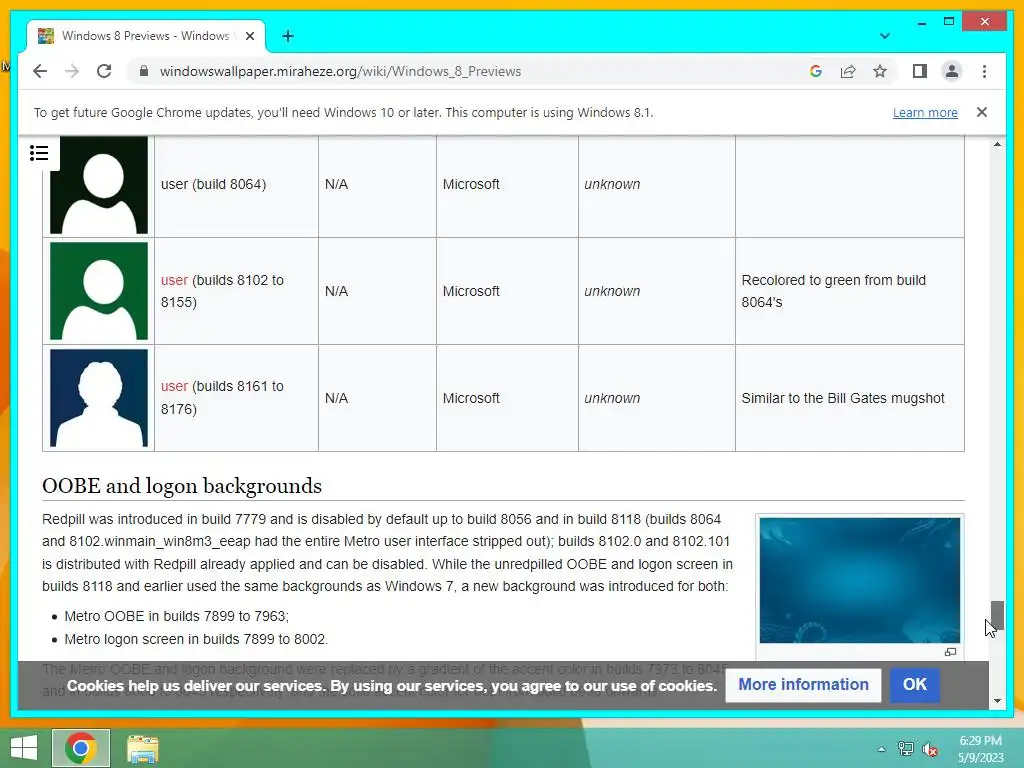
Task: Open the Windows Start button
Action: [24, 748]
